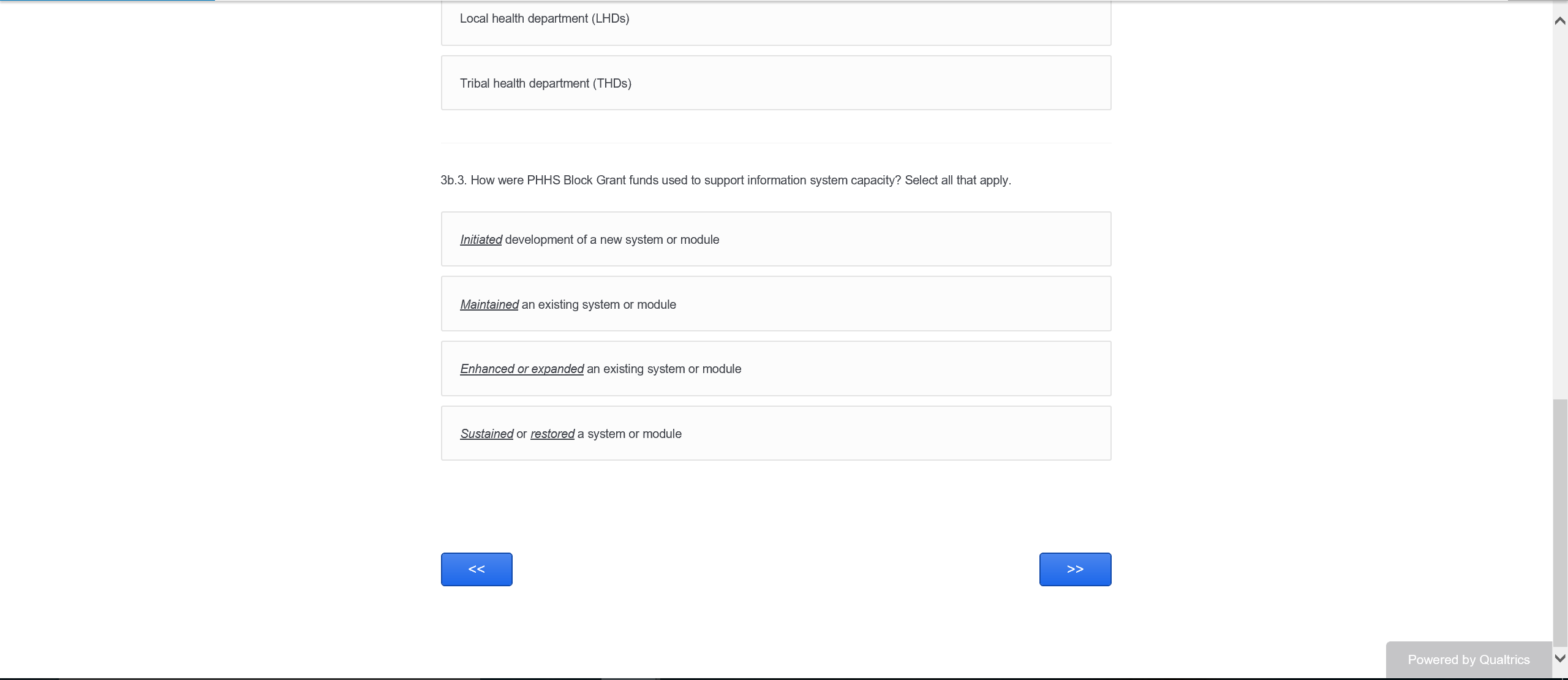Click the blue survey progress bar

pyautogui.click(x=107, y=1)
